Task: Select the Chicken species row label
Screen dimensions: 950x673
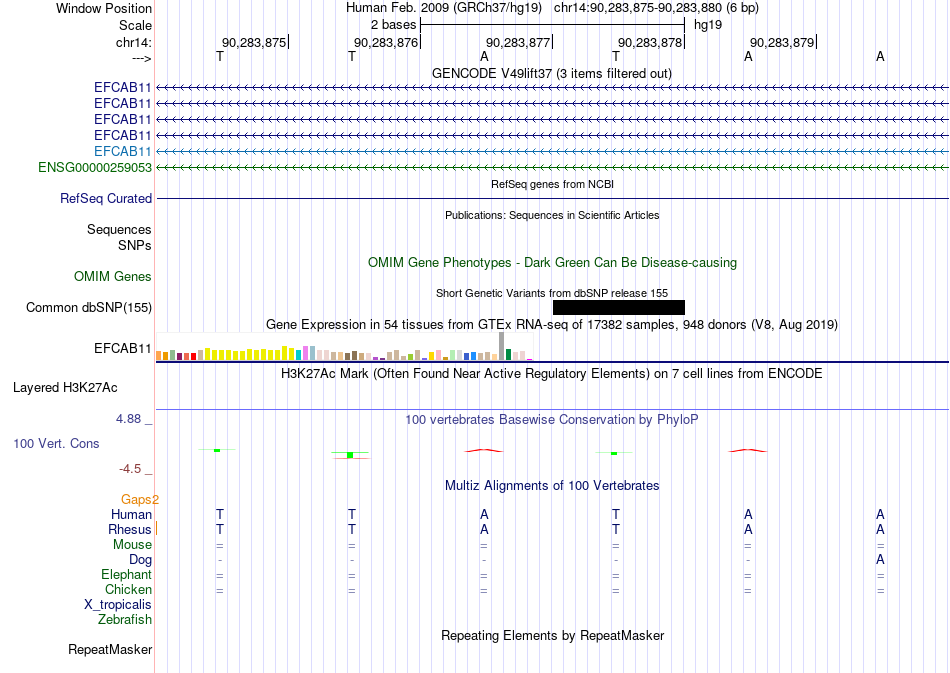Action: pyautogui.click(x=128, y=589)
